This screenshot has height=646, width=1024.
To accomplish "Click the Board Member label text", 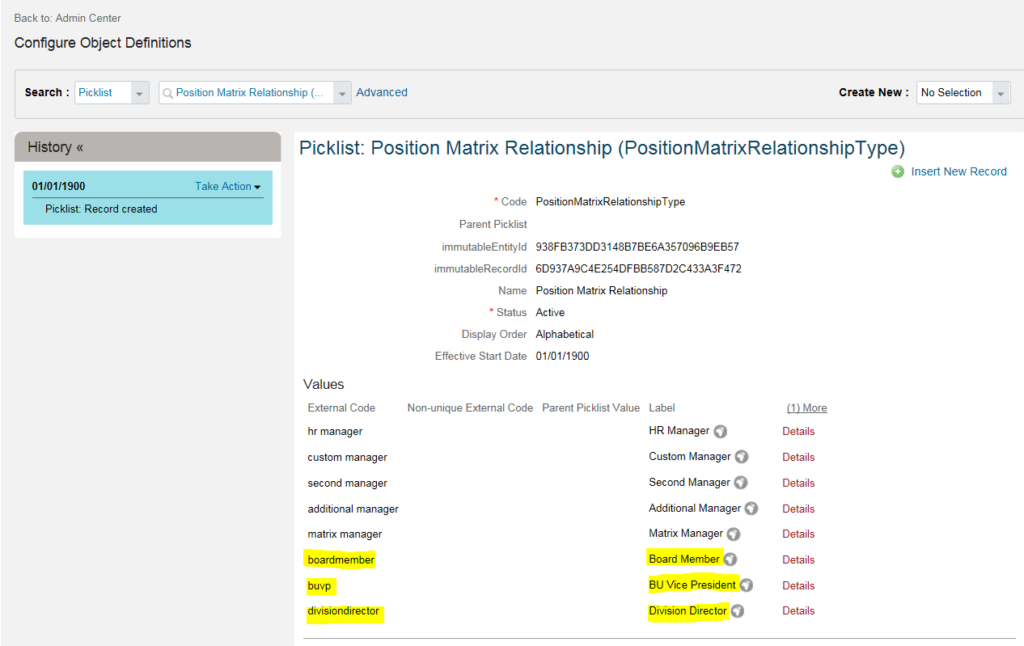I will pos(684,559).
